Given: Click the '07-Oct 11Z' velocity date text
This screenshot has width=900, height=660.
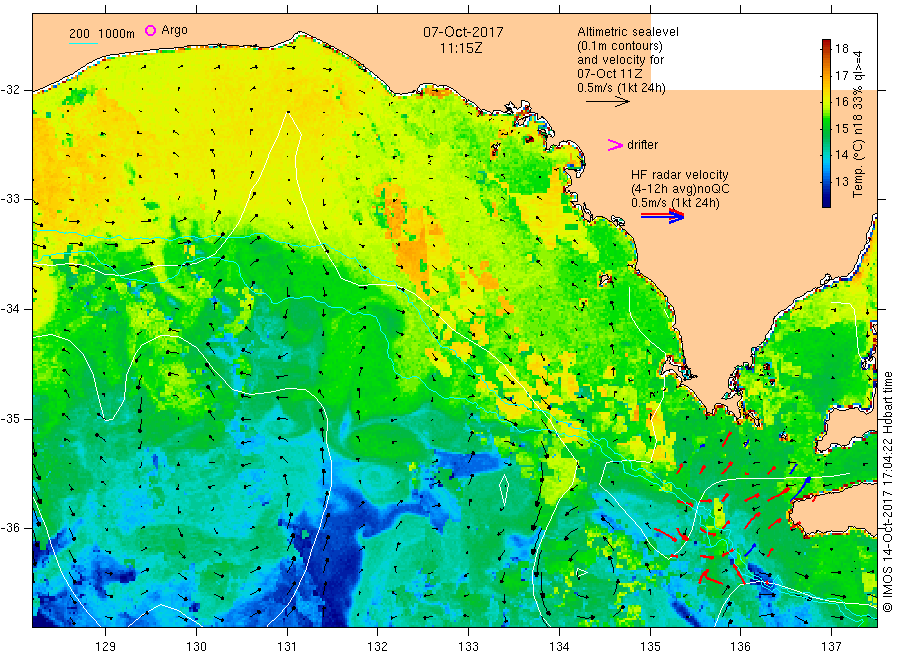Looking at the screenshot, I should [x=610, y=74].
